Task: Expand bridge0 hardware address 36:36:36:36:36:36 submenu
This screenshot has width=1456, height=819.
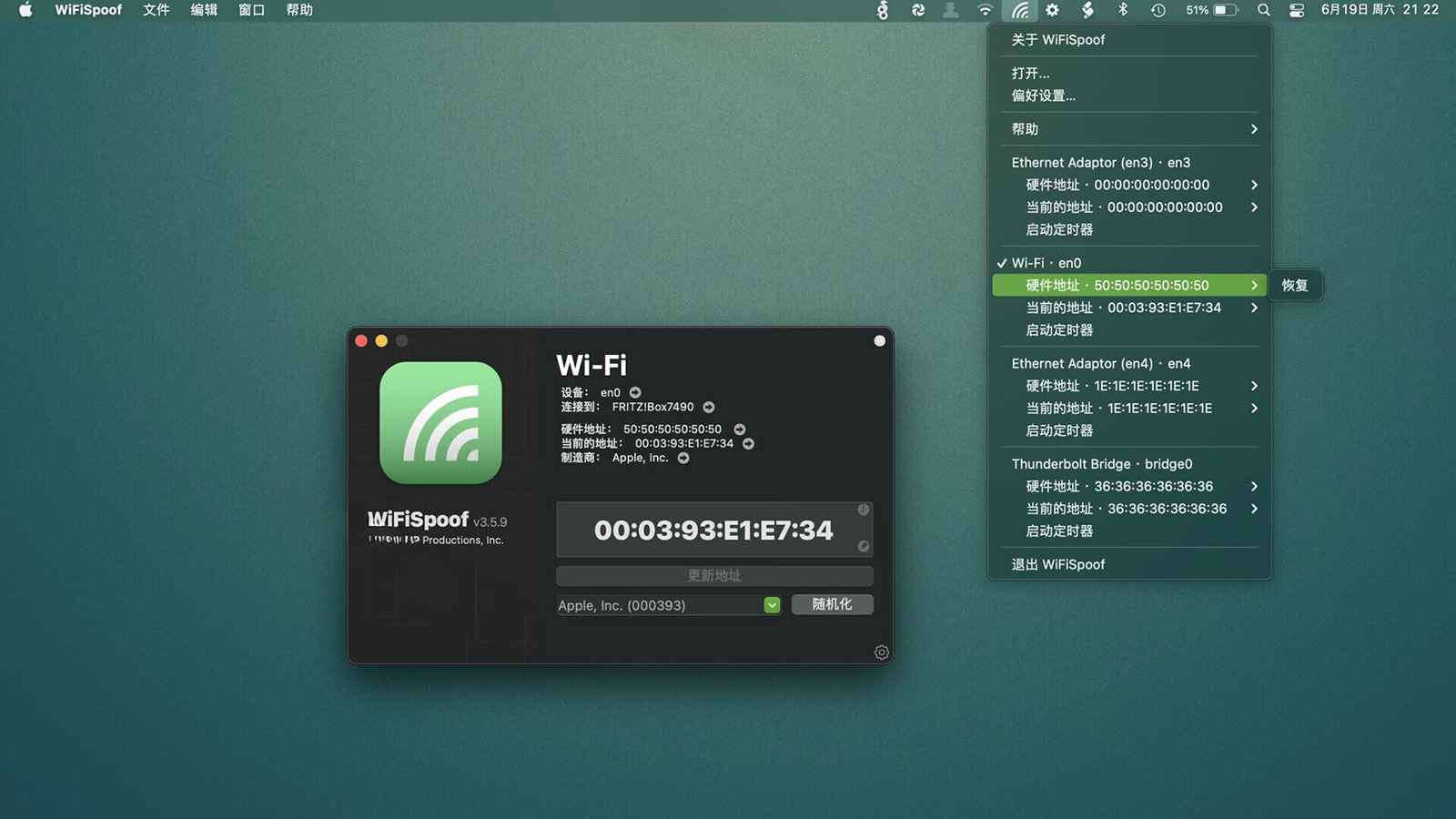Action: click(x=1129, y=486)
